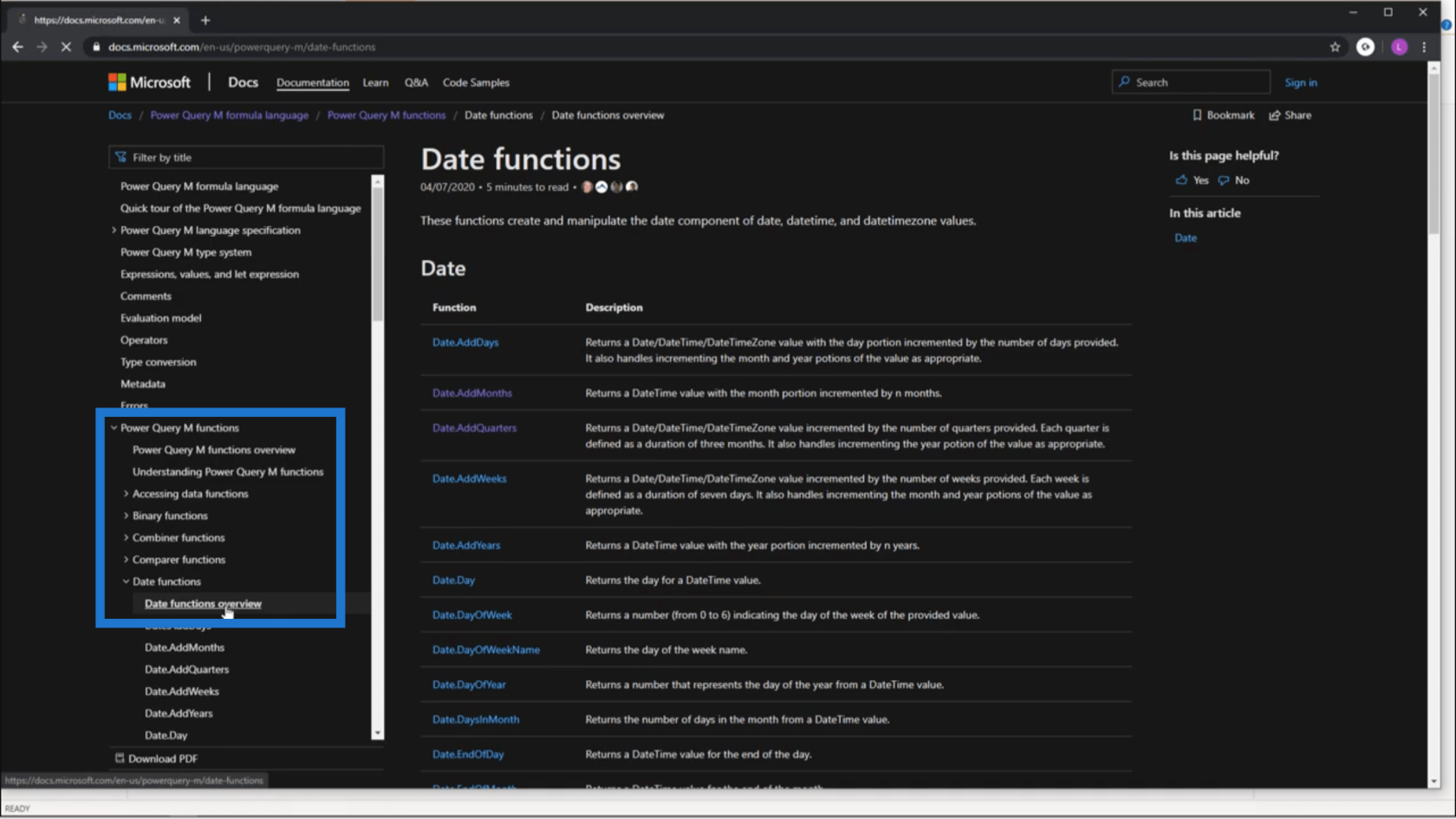Open Metadata in the sidebar
This screenshot has height=819, width=1456.
coord(142,384)
